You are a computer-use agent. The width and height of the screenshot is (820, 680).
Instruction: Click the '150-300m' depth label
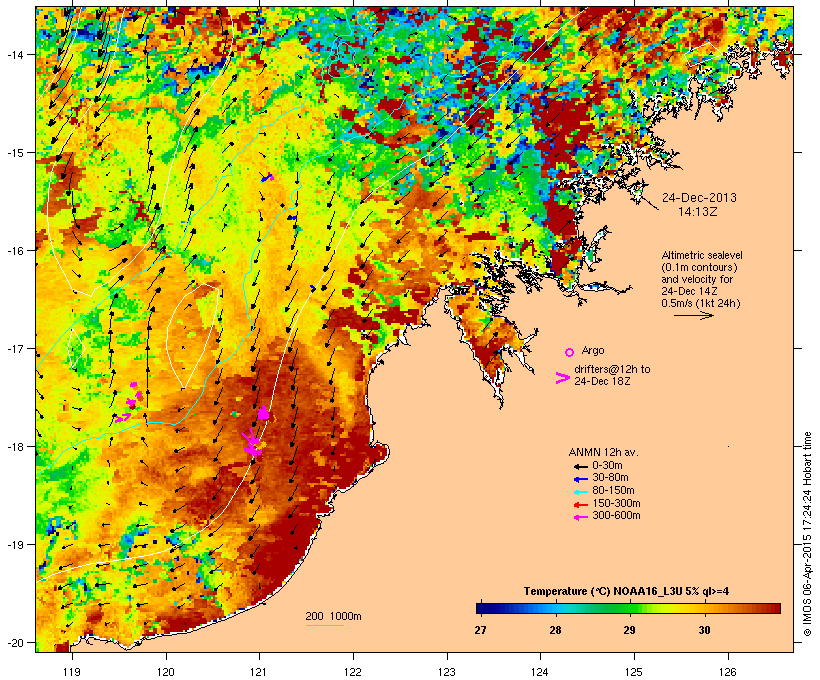(x=616, y=503)
